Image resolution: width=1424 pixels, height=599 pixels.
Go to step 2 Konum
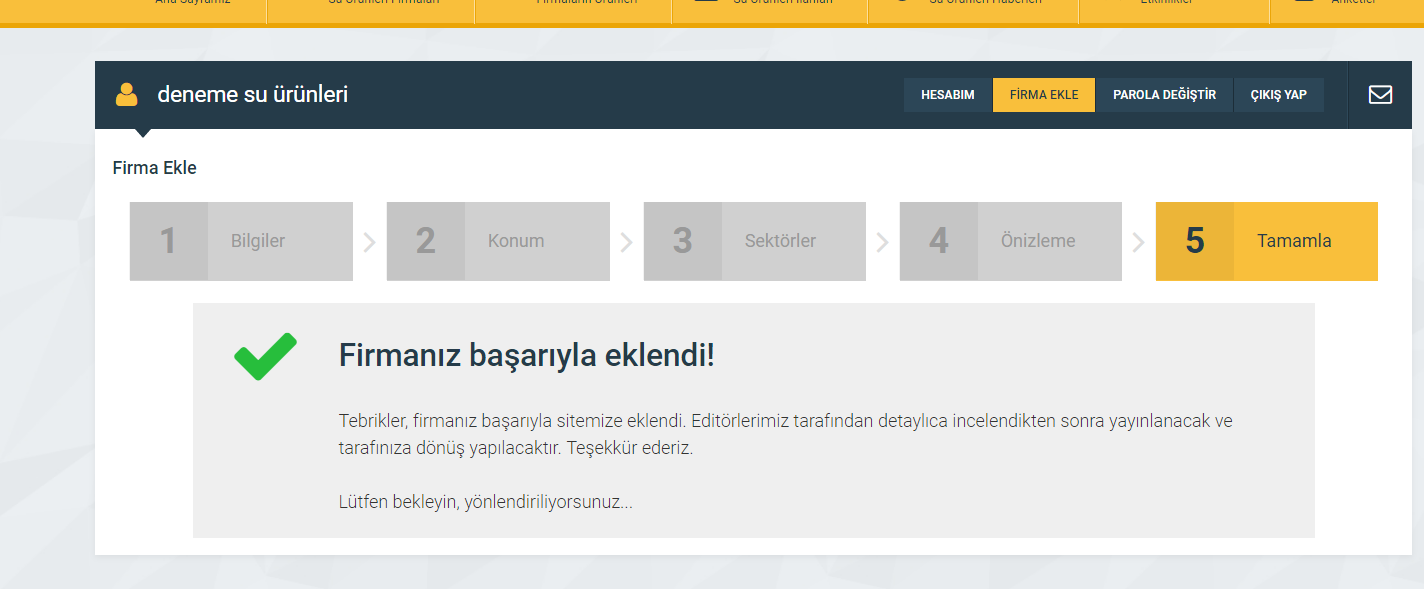pyautogui.click(x=498, y=241)
